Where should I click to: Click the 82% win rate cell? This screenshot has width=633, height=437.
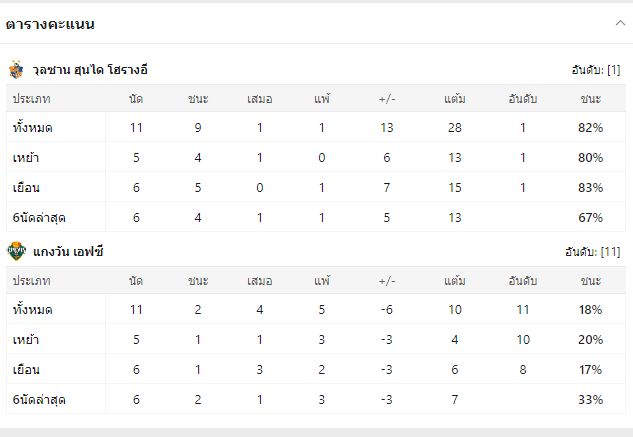click(590, 127)
